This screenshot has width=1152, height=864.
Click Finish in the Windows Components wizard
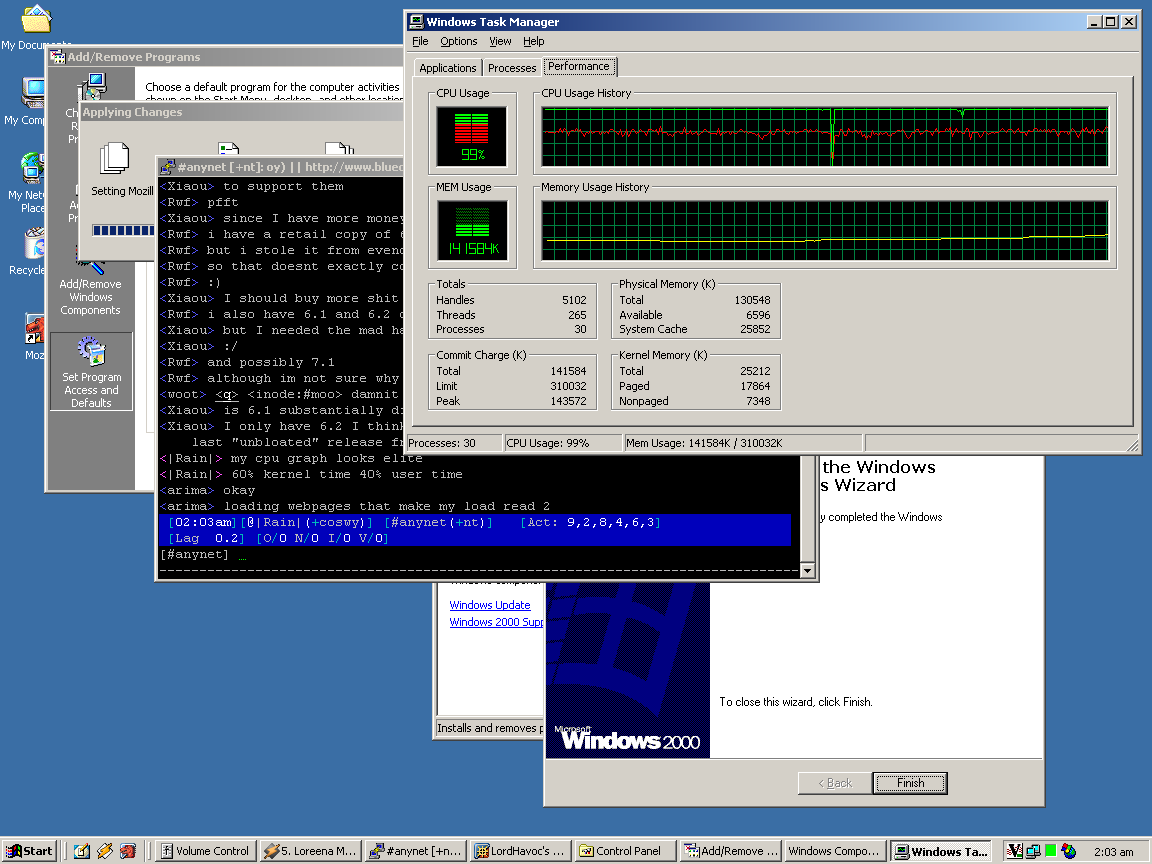(910, 783)
